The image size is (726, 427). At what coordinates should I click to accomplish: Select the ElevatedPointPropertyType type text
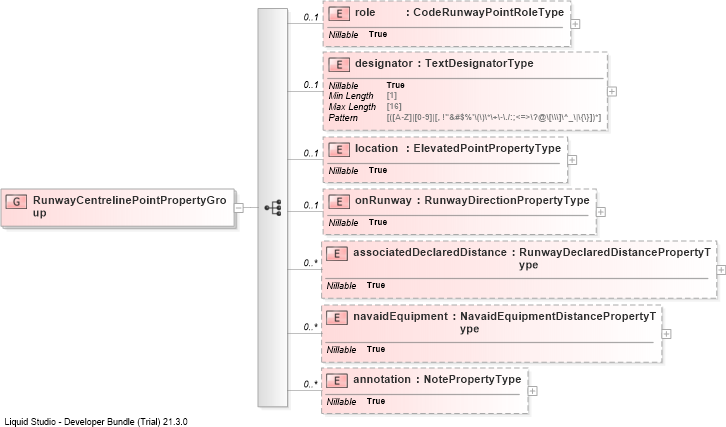click(487, 148)
